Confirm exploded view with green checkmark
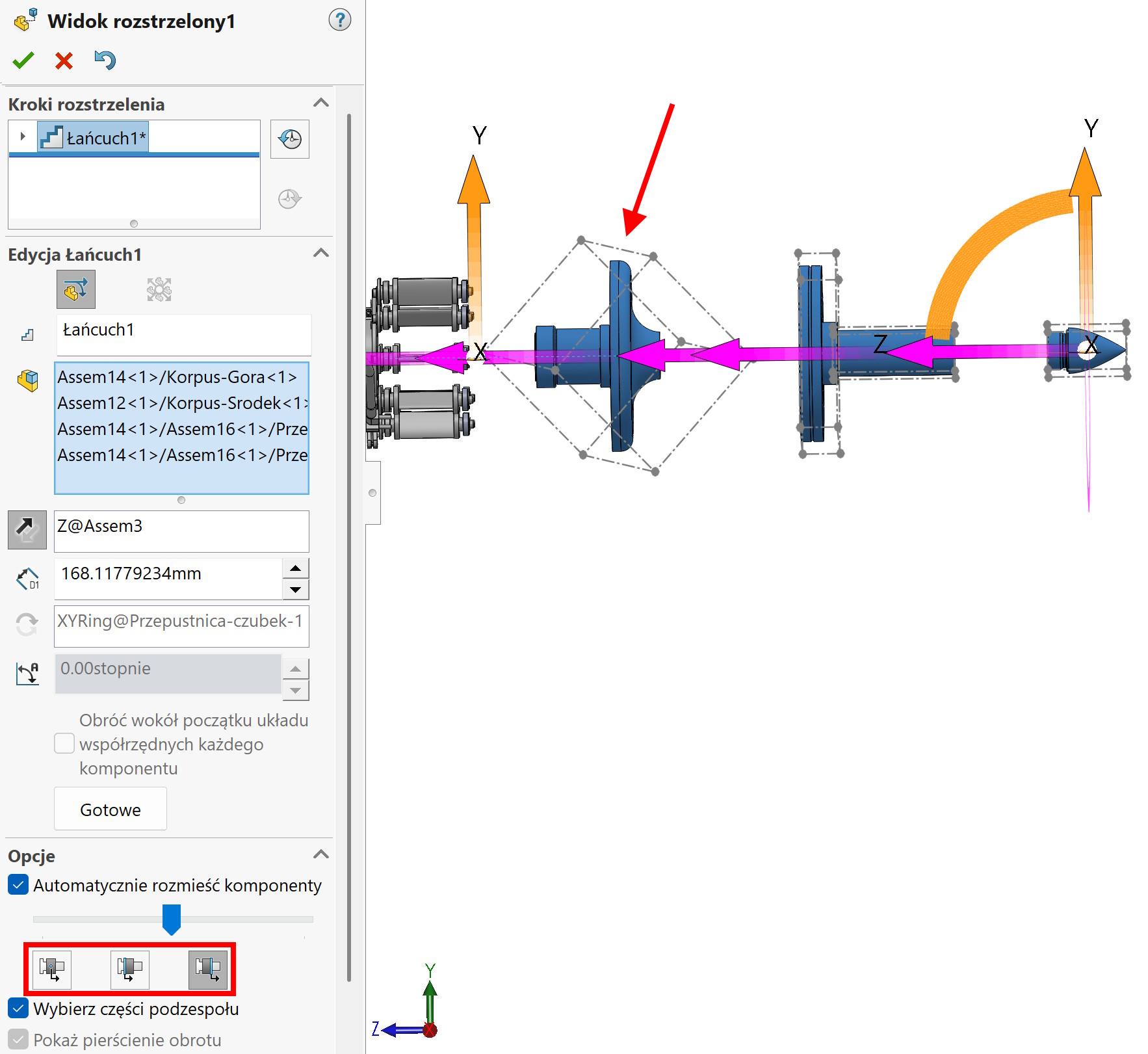The width and height of the screenshot is (1148, 1054). click(23, 60)
